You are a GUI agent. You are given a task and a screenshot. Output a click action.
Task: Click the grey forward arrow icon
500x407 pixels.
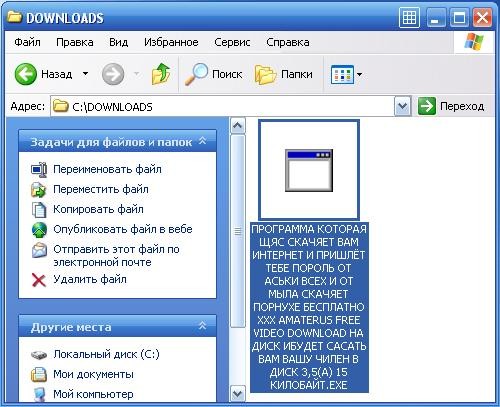[x=113, y=74]
